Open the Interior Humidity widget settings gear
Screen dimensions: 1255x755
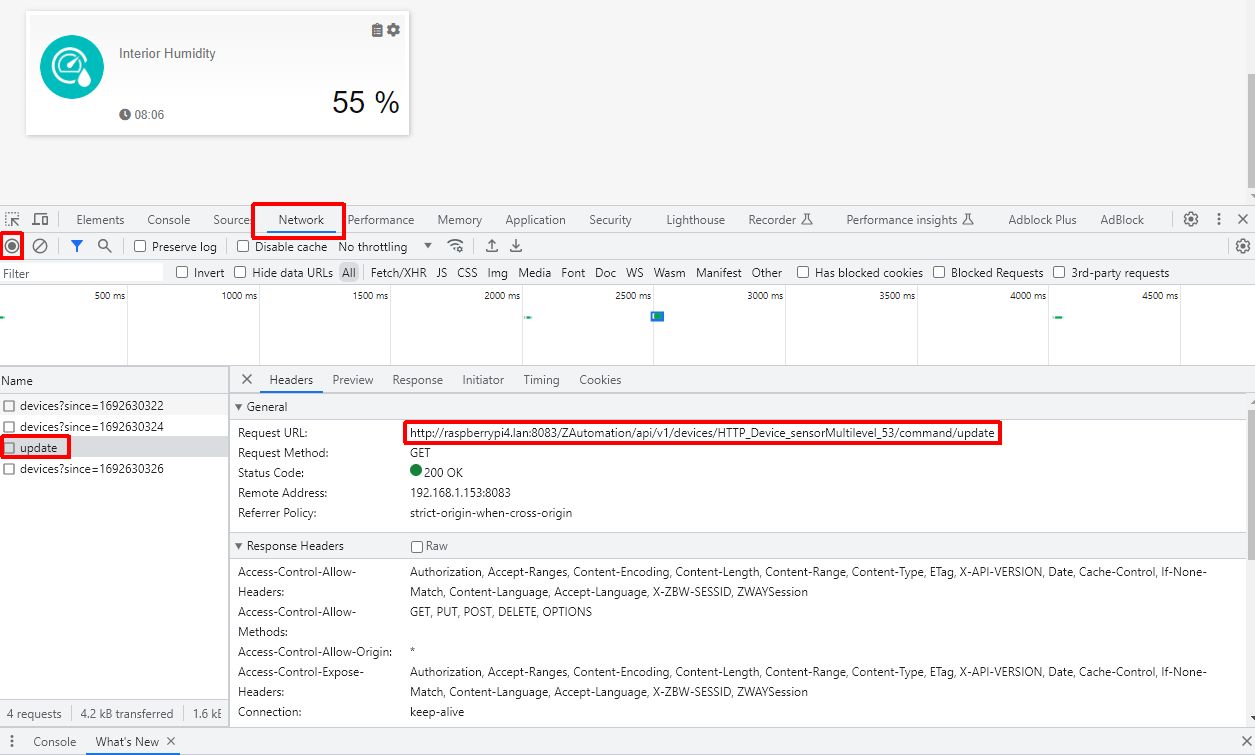(x=393, y=30)
